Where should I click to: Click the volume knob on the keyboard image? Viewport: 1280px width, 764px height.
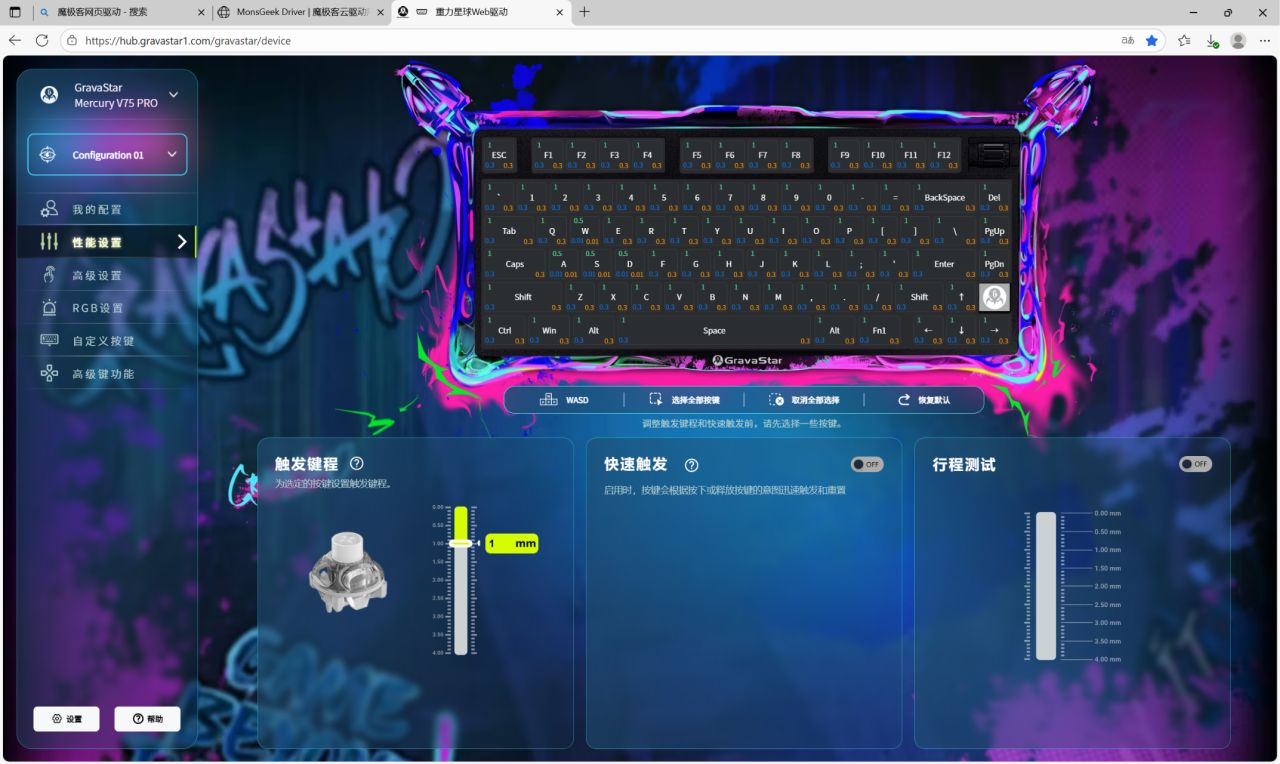(x=993, y=155)
